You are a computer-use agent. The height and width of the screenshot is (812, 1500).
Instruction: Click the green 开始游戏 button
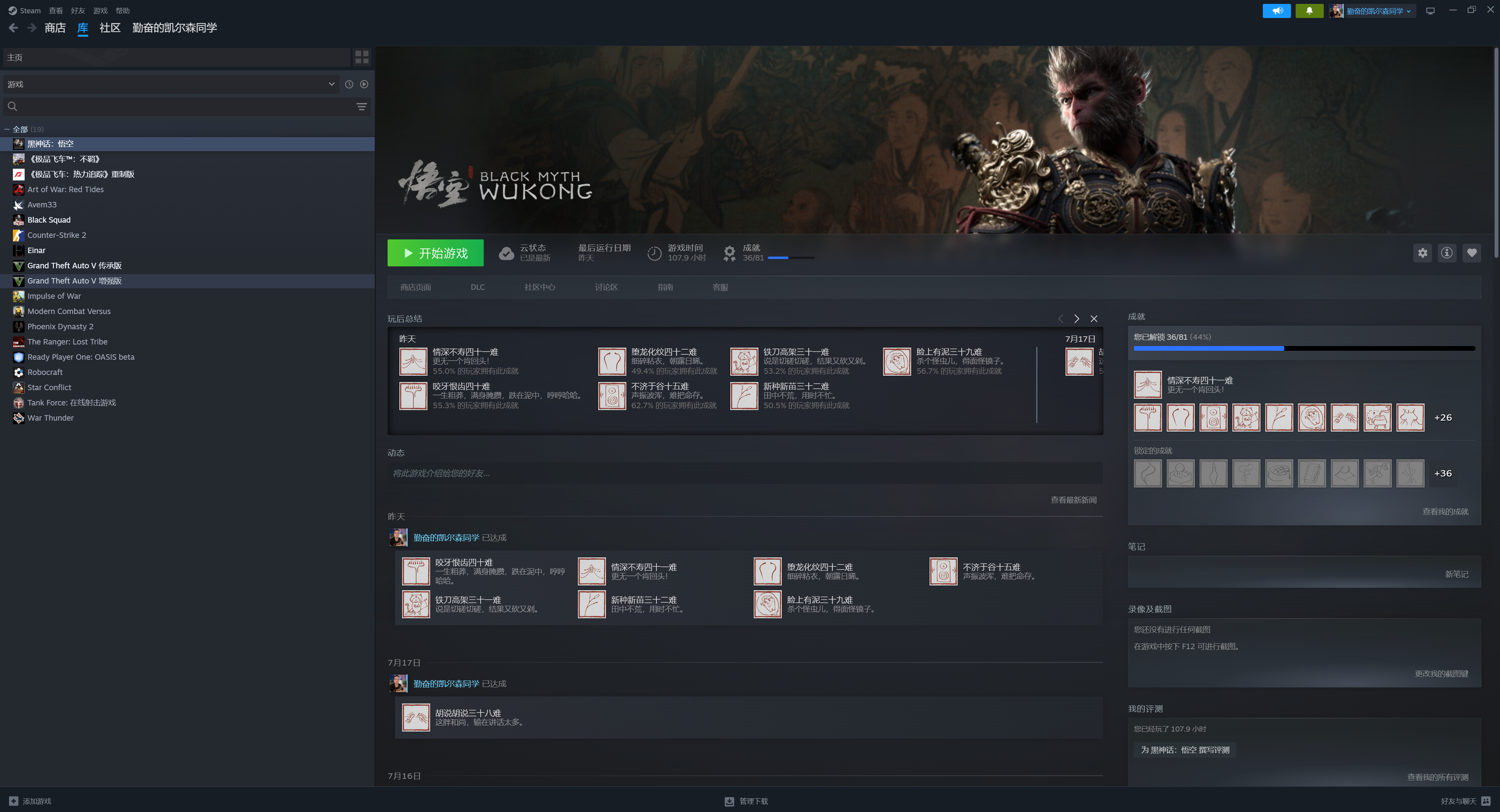click(435, 253)
